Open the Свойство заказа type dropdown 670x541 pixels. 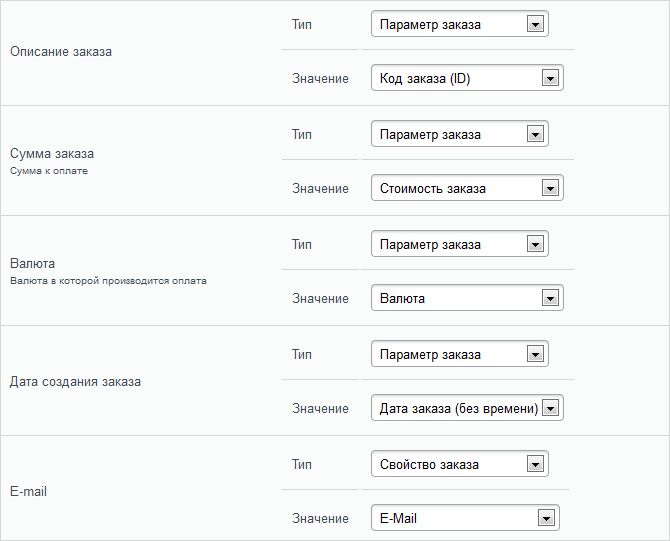(460, 464)
